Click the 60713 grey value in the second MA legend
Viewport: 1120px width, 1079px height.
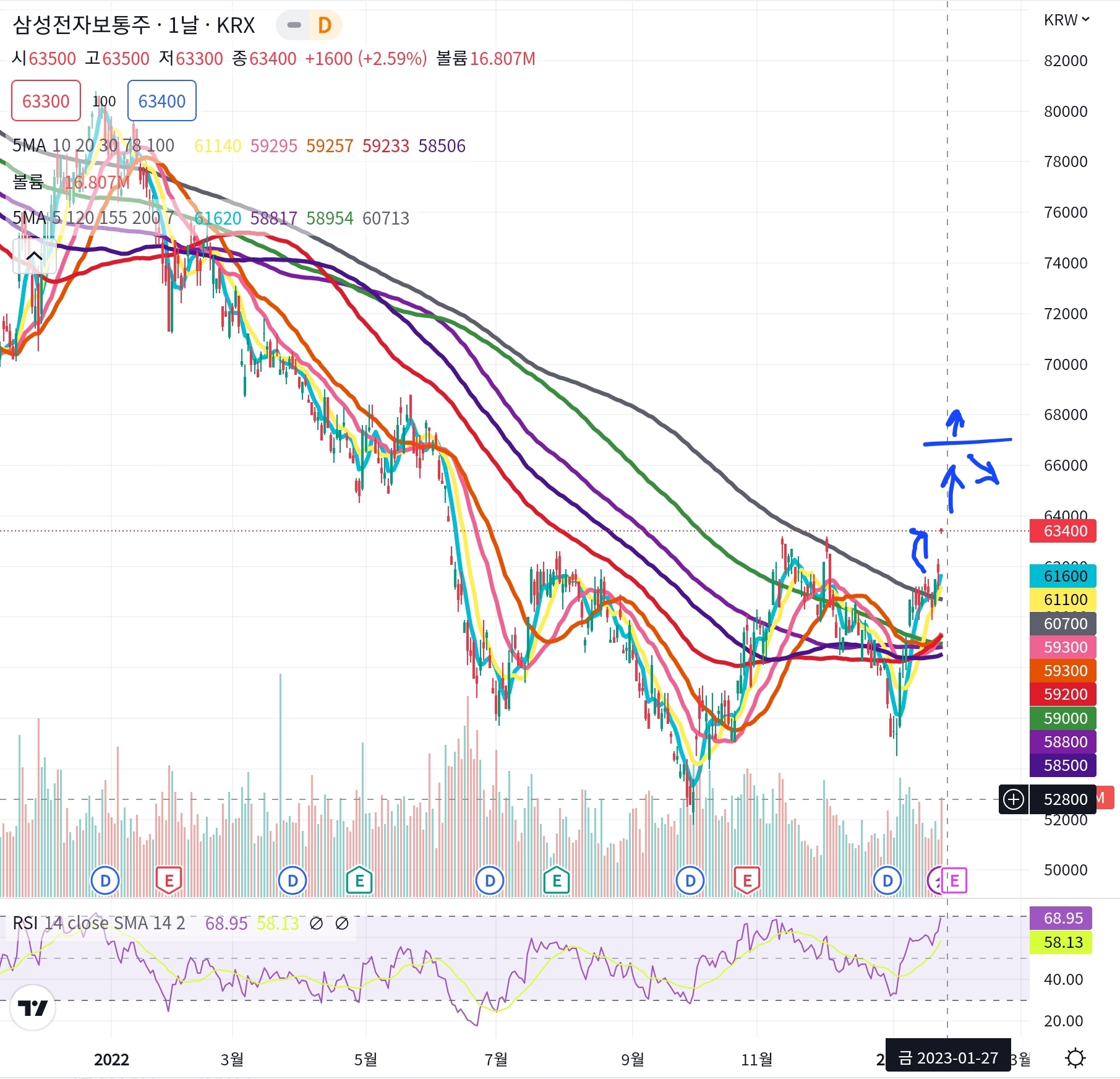click(x=386, y=218)
